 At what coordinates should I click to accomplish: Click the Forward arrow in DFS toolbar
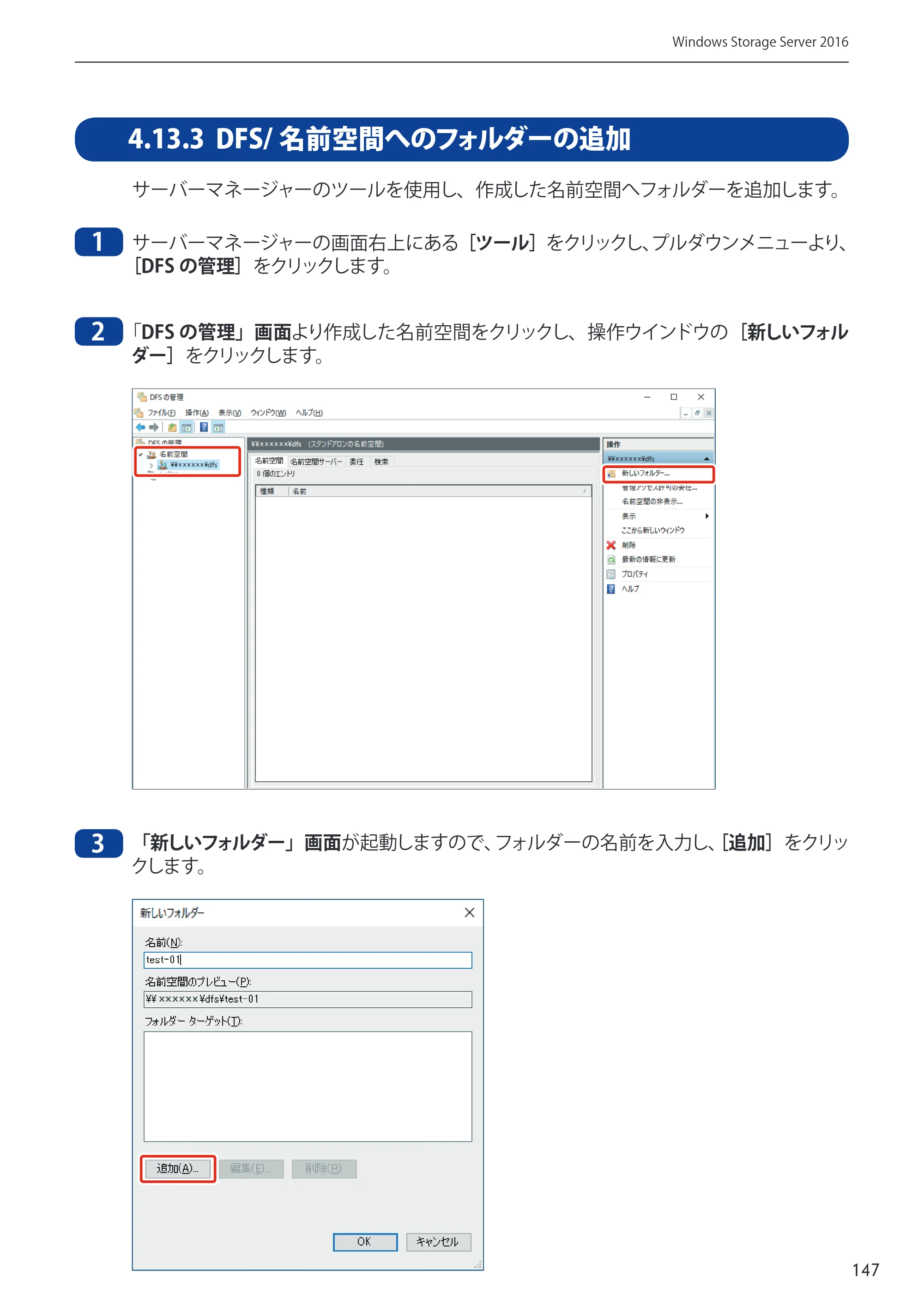[x=154, y=427]
